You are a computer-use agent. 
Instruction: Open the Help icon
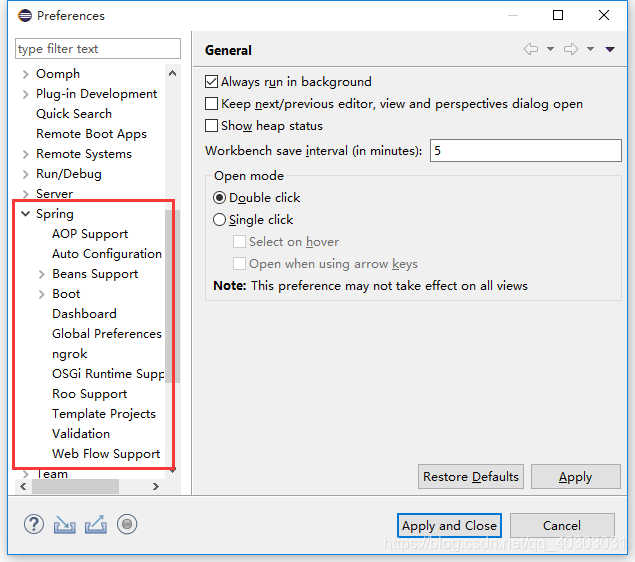34,524
